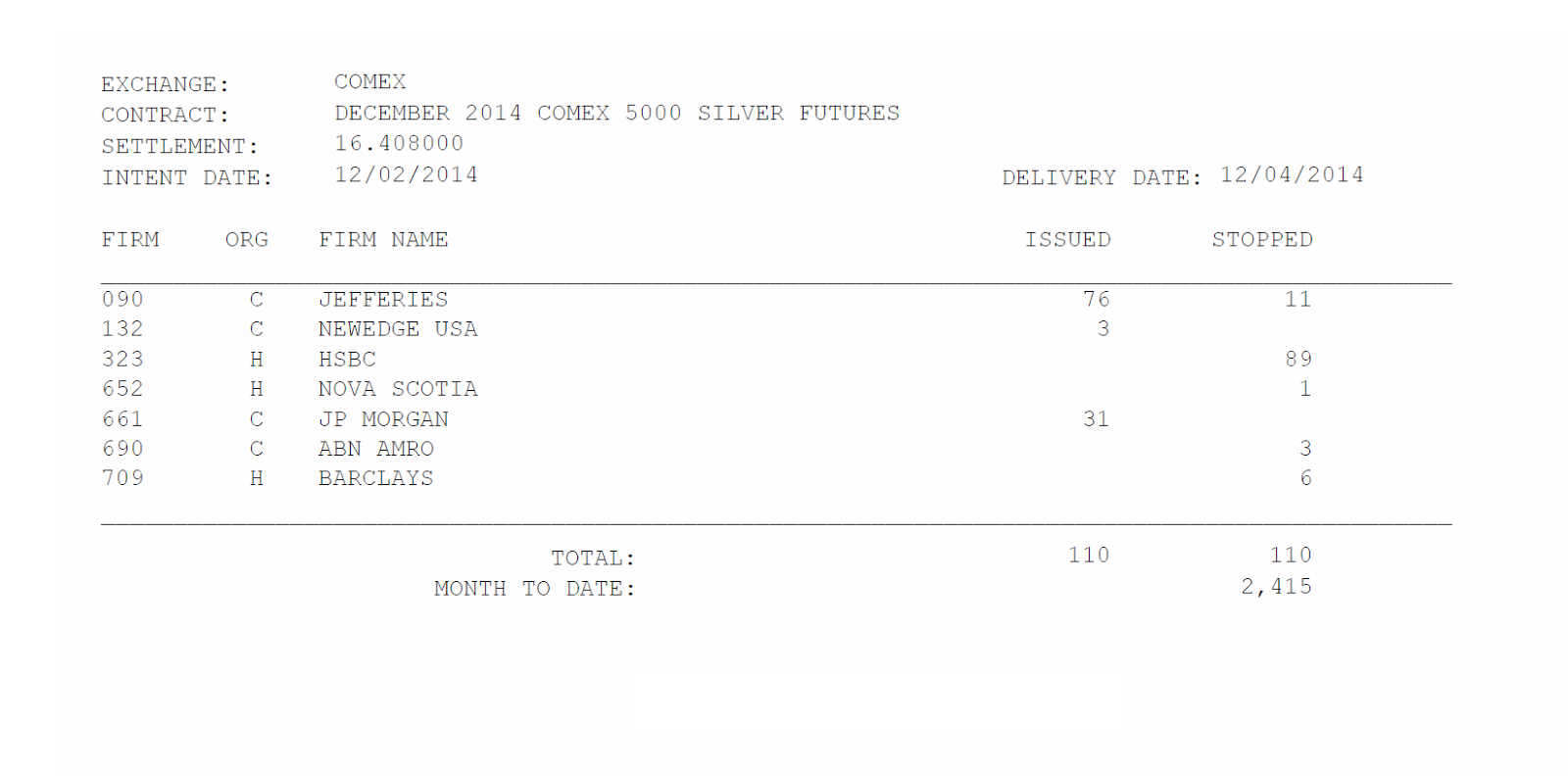The width and height of the screenshot is (1568, 776).
Task: Click the FIRM NAME column header
Action: [x=383, y=240]
